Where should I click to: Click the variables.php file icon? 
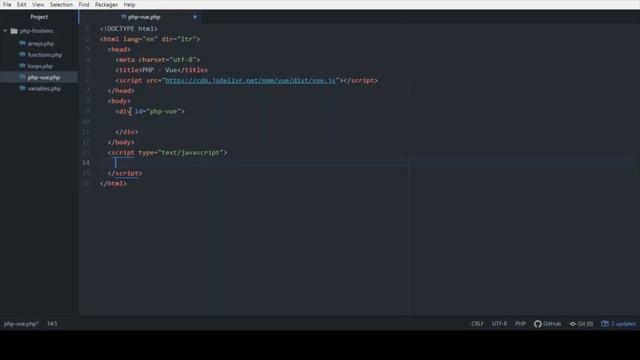(x=22, y=88)
